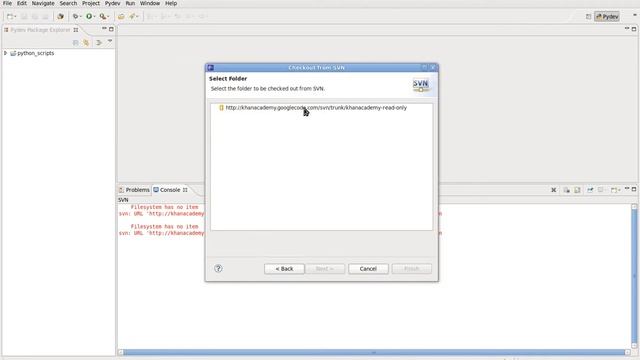This screenshot has height=360, width=640.
Task: Open the Run dropdown arrow
Action: click(x=94, y=17)
